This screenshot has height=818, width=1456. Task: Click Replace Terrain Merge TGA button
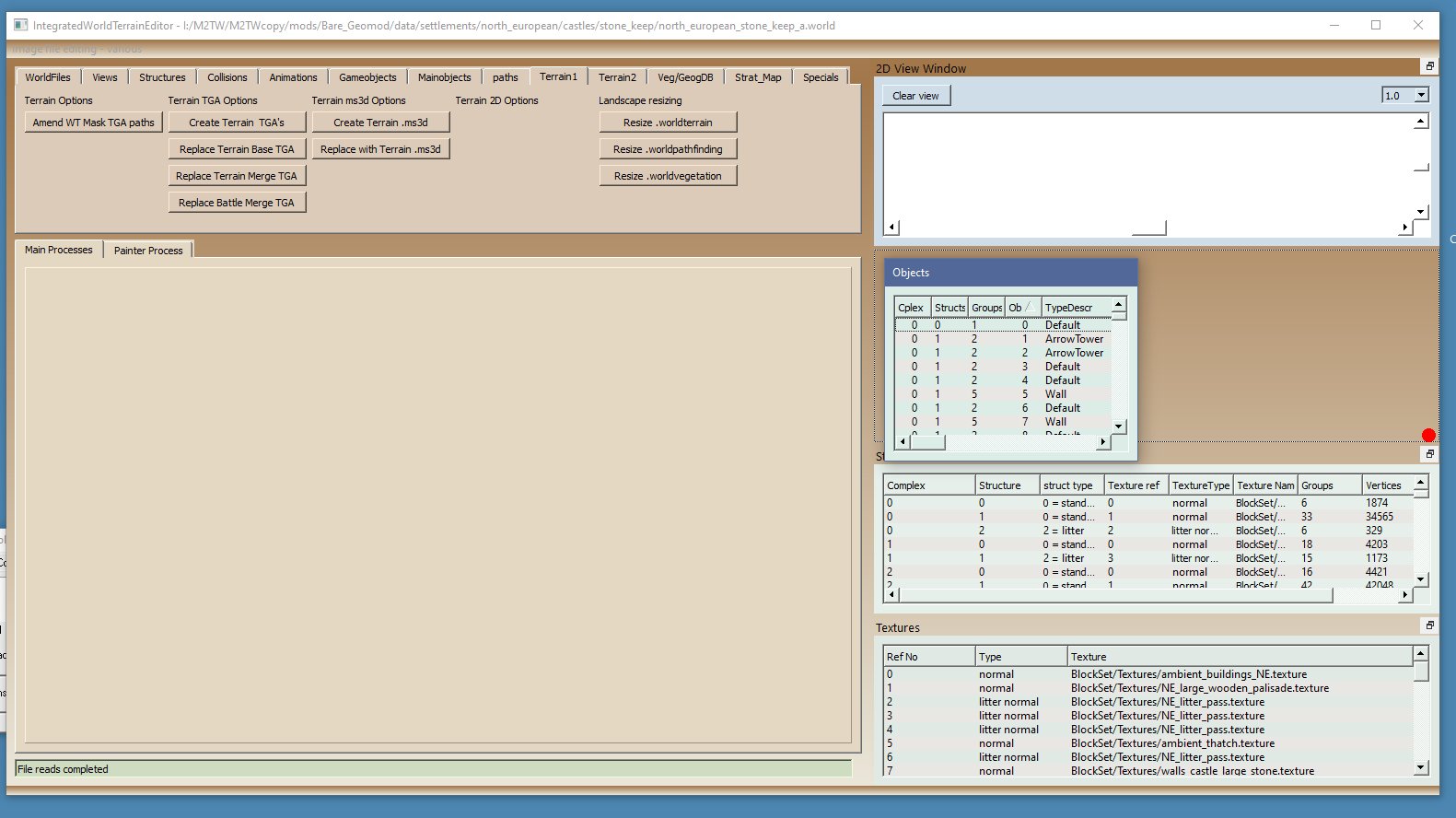click(237, 176)
